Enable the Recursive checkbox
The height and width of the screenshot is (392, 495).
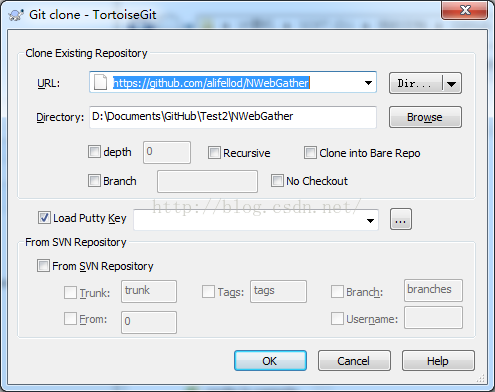(x=214, y=153)
